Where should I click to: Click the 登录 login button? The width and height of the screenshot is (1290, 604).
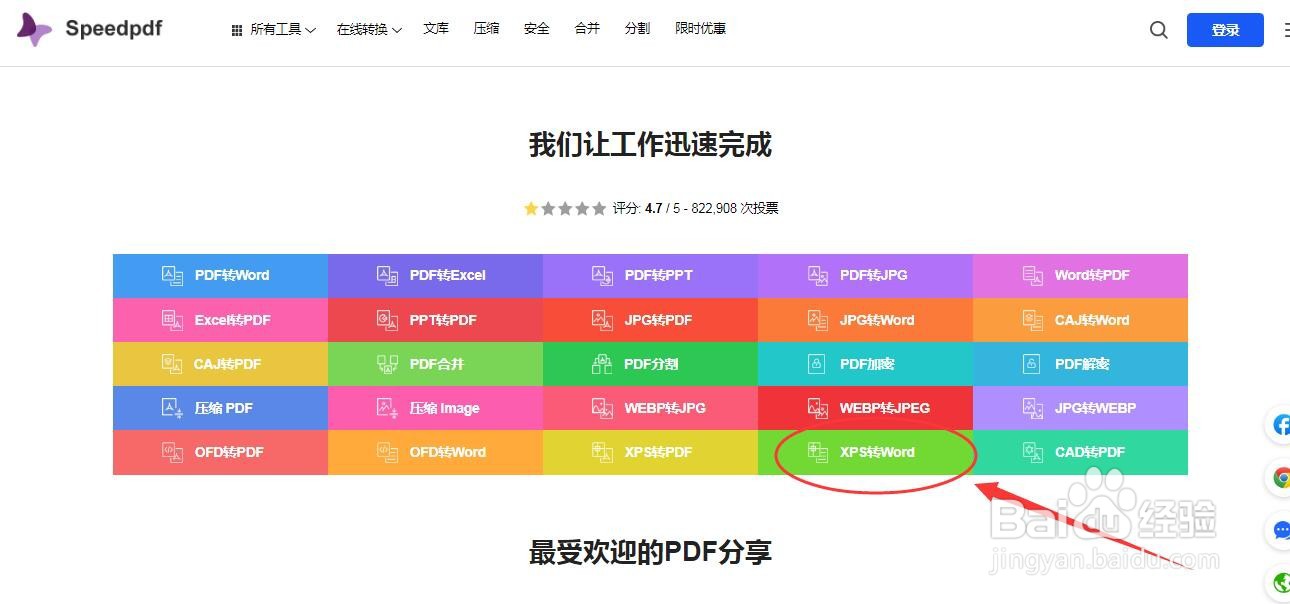[x=1225, y=30]
